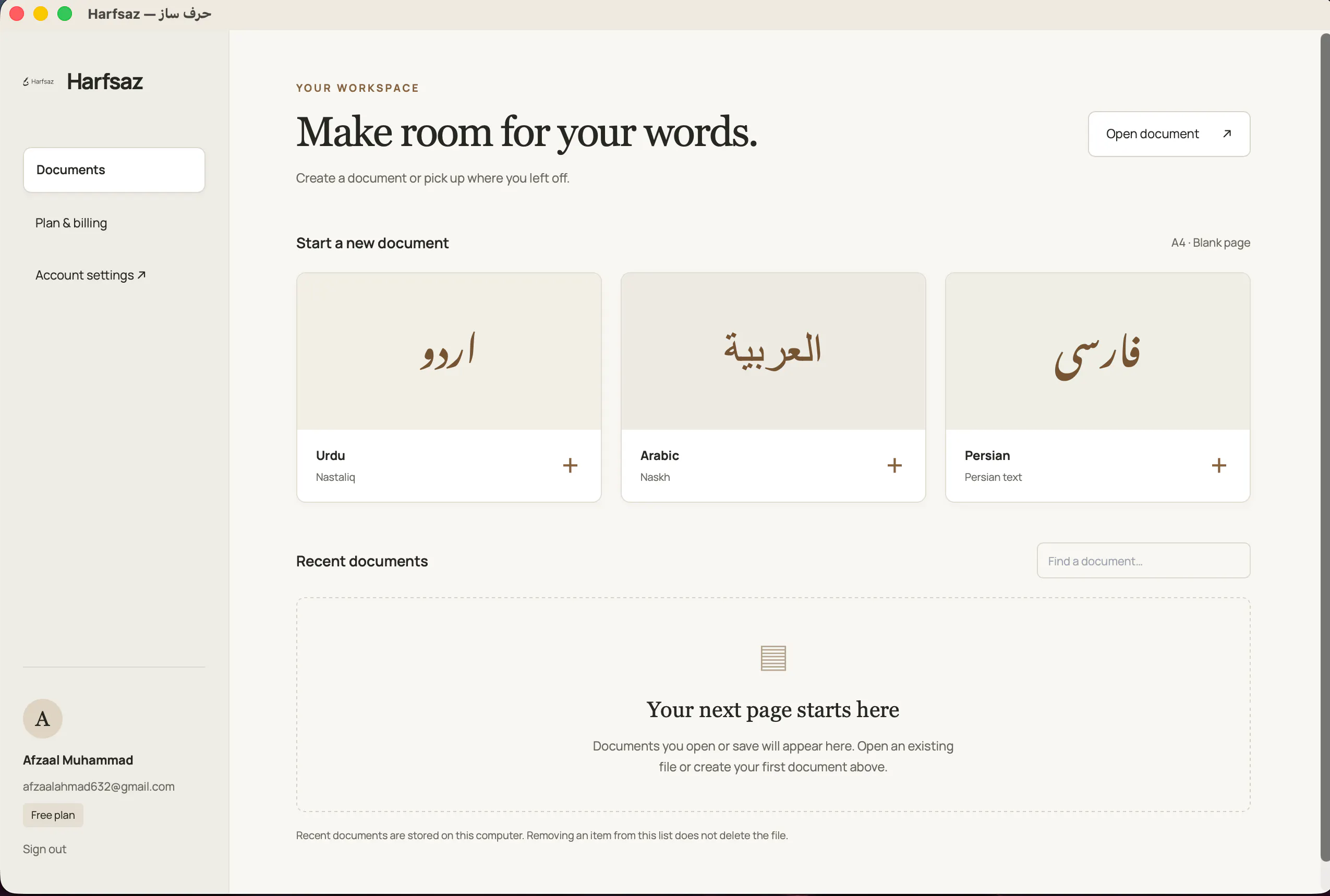Select the Urdu calligraphy thumbnail
The image size is (1330, 896).
(x=449, y=351)
